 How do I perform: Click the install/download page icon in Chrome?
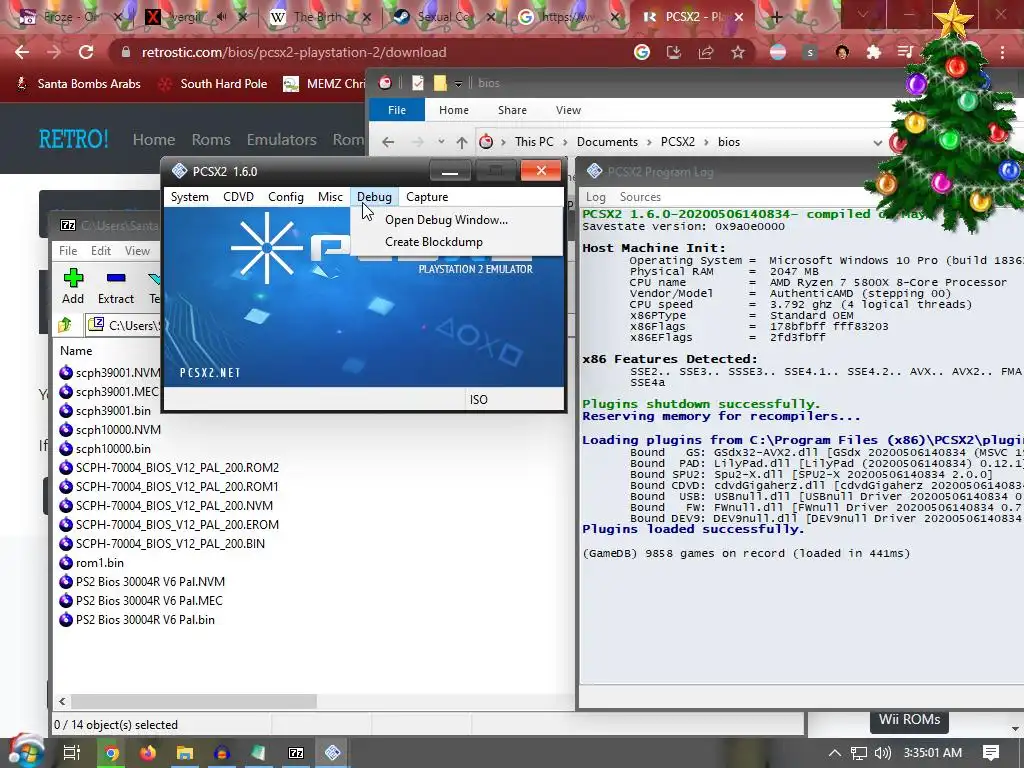click(674, 52)
